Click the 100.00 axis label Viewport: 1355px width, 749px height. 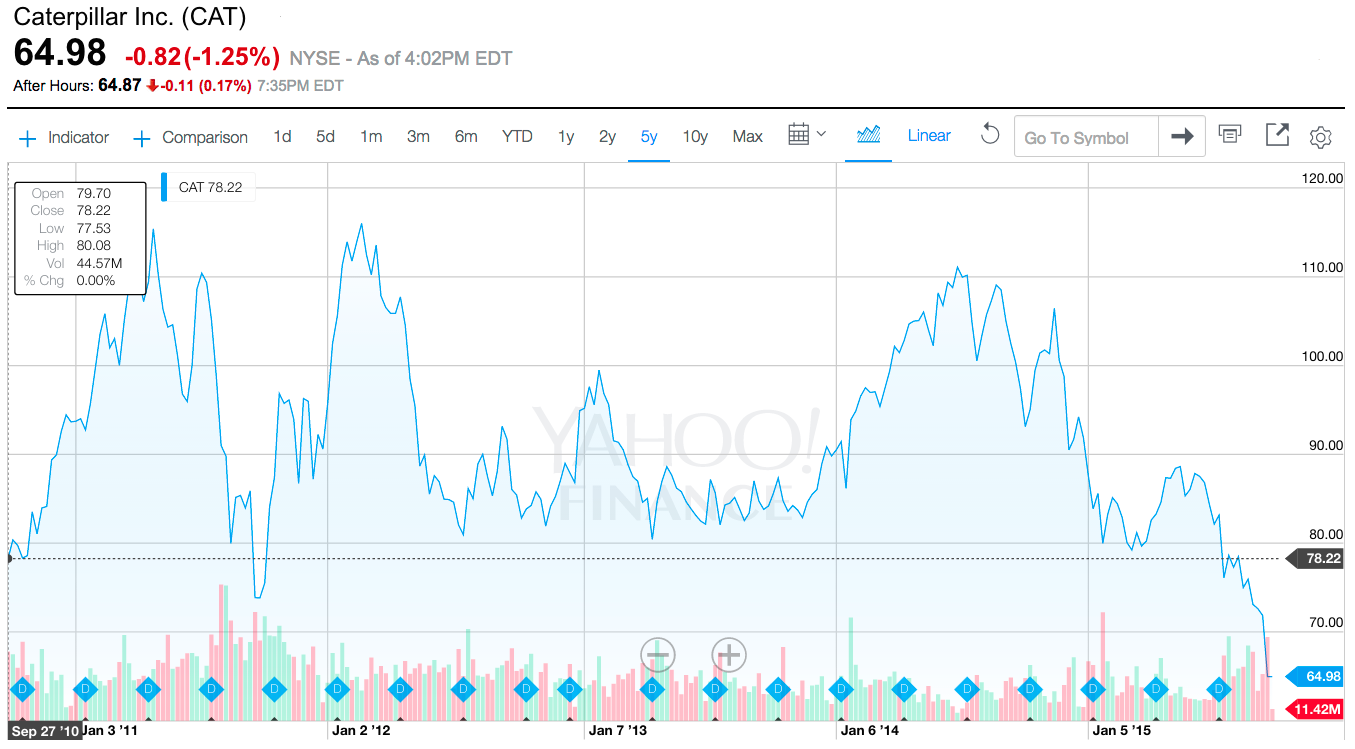point(1321,356)
